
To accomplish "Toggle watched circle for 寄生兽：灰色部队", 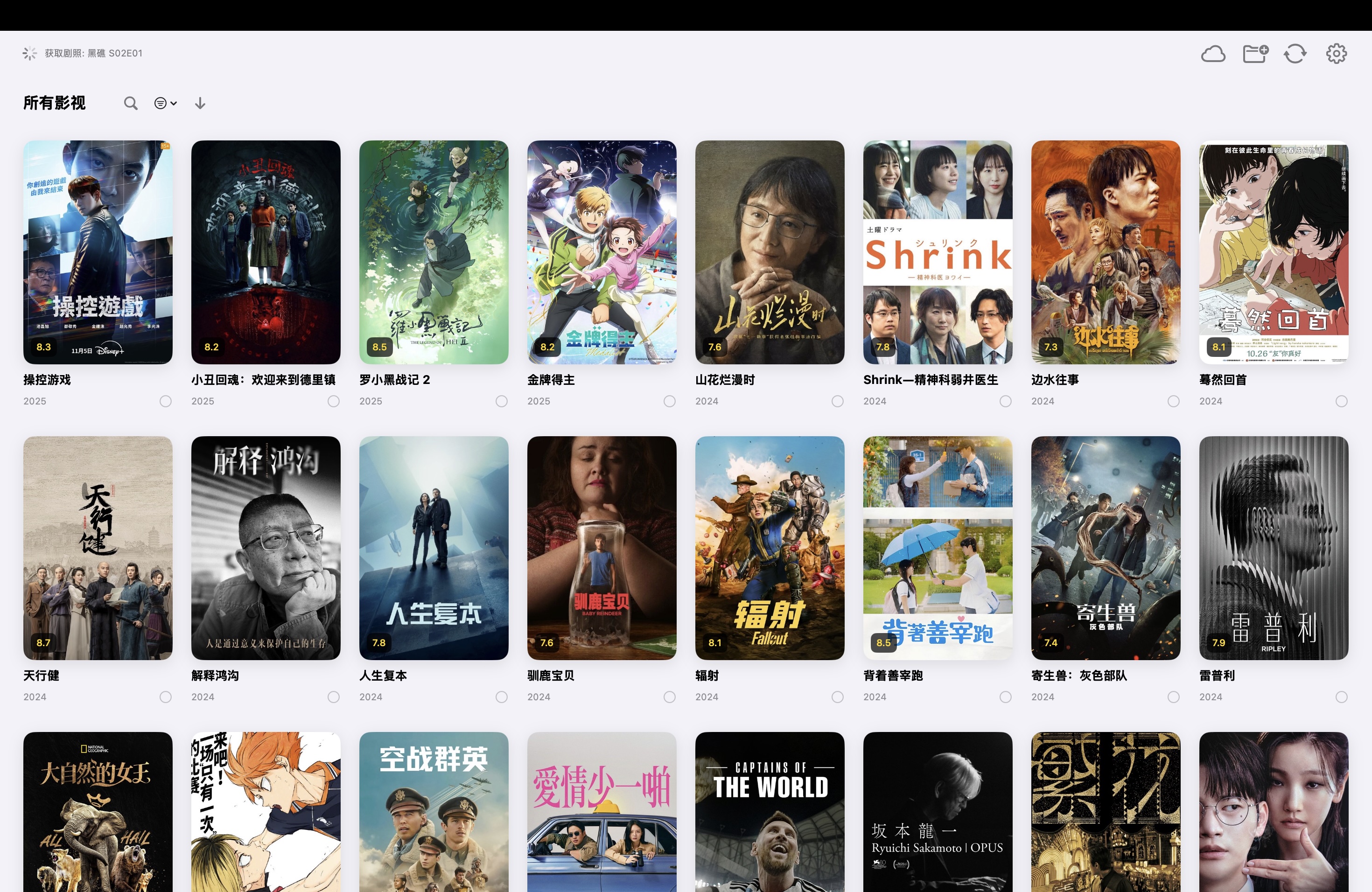I will coord(1173,697).
